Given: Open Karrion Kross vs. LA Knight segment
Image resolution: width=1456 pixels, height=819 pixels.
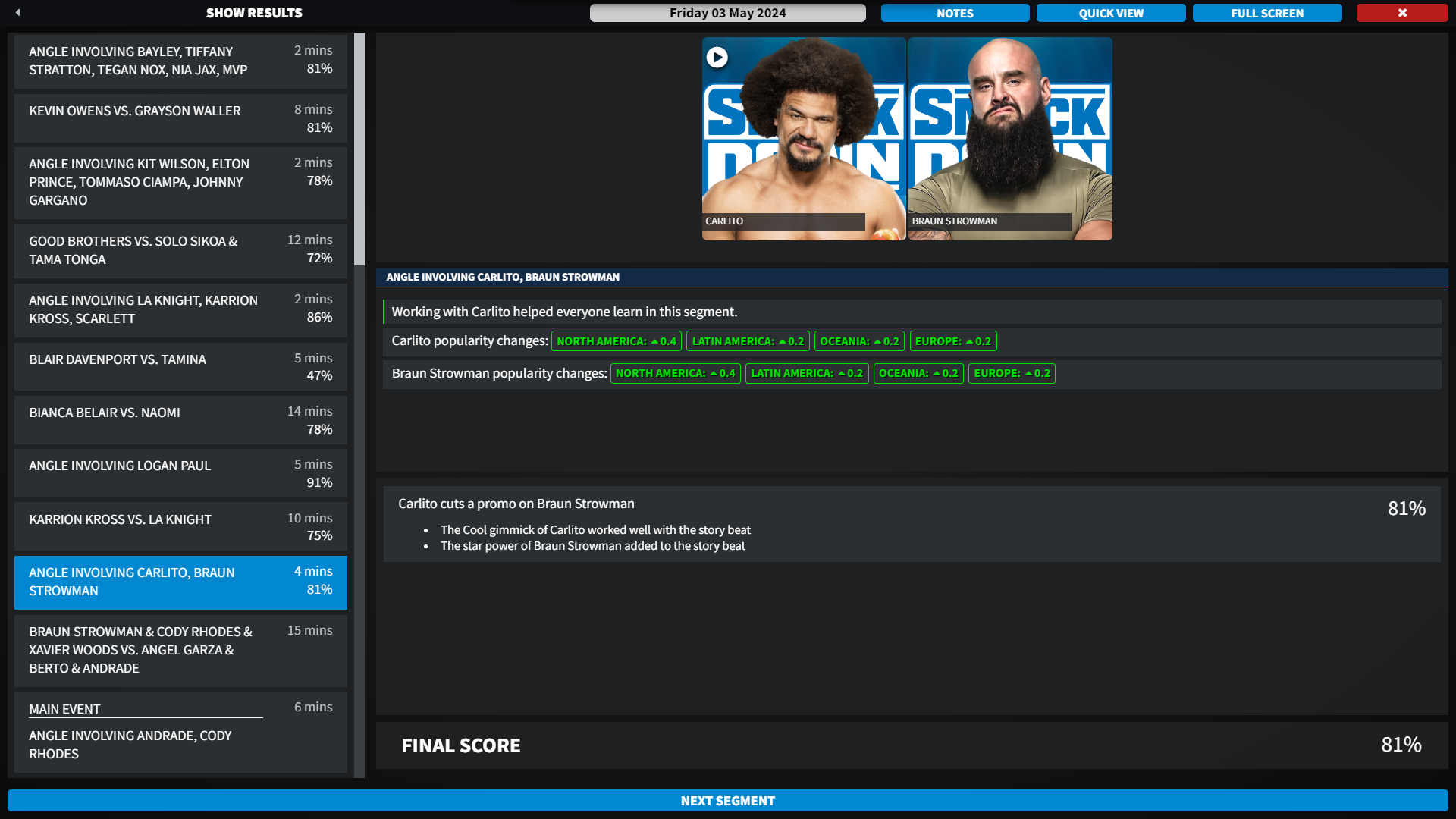Looking at the screenshot, I should point(180,526).
